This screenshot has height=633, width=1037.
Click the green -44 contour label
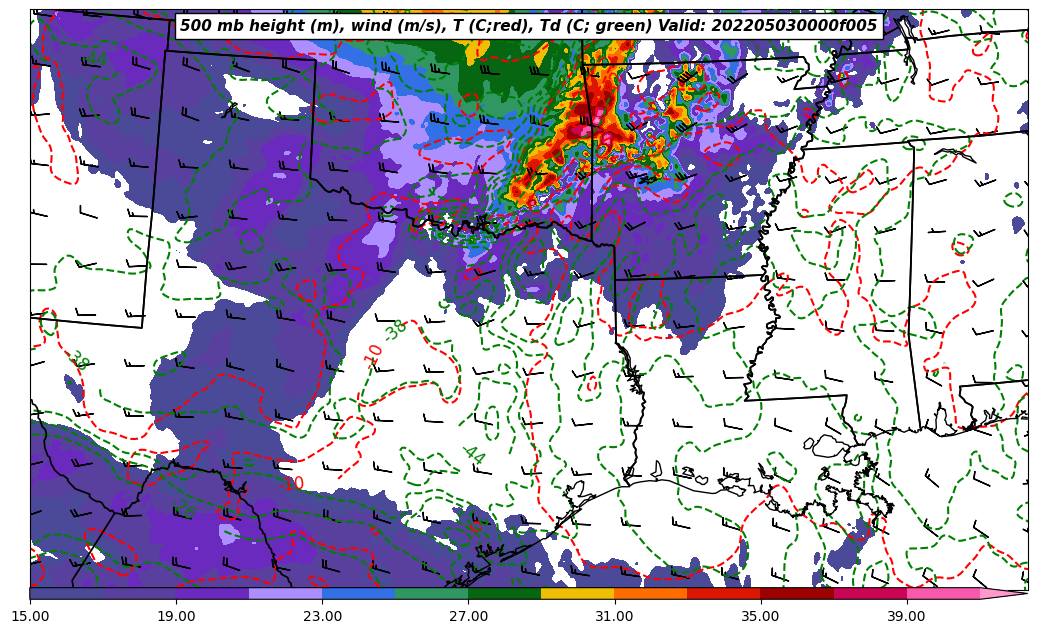click(x=473, y=454)
